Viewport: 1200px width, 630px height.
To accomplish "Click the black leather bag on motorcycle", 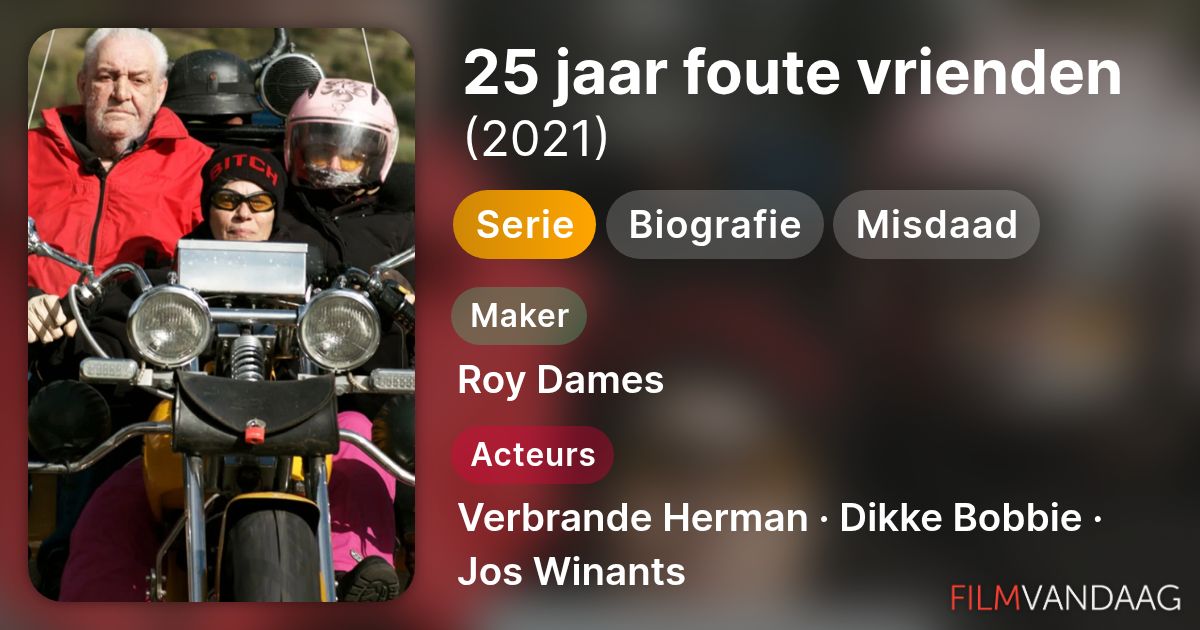I will click(255, 414).
